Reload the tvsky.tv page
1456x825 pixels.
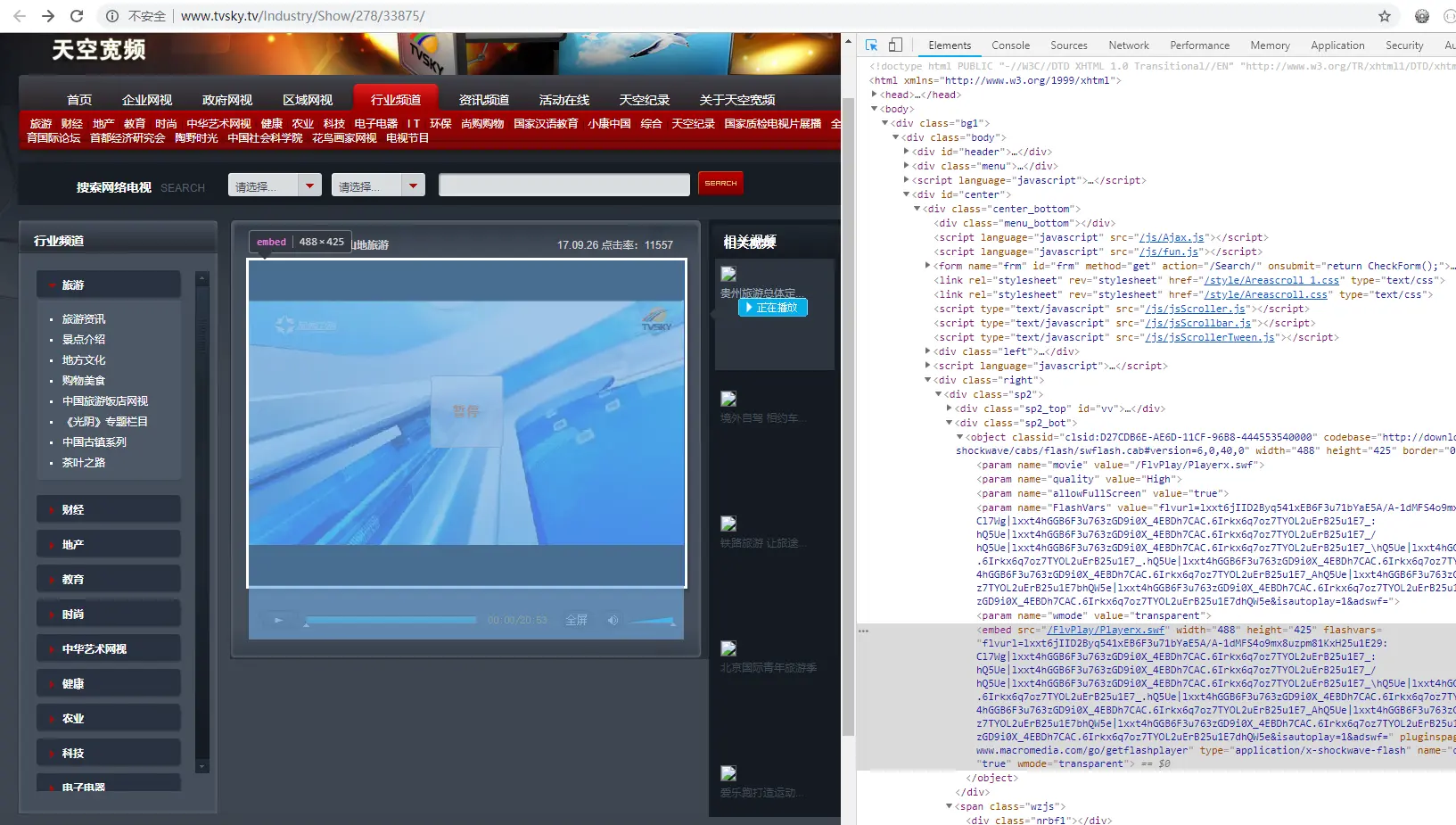(x=77, y=16)
